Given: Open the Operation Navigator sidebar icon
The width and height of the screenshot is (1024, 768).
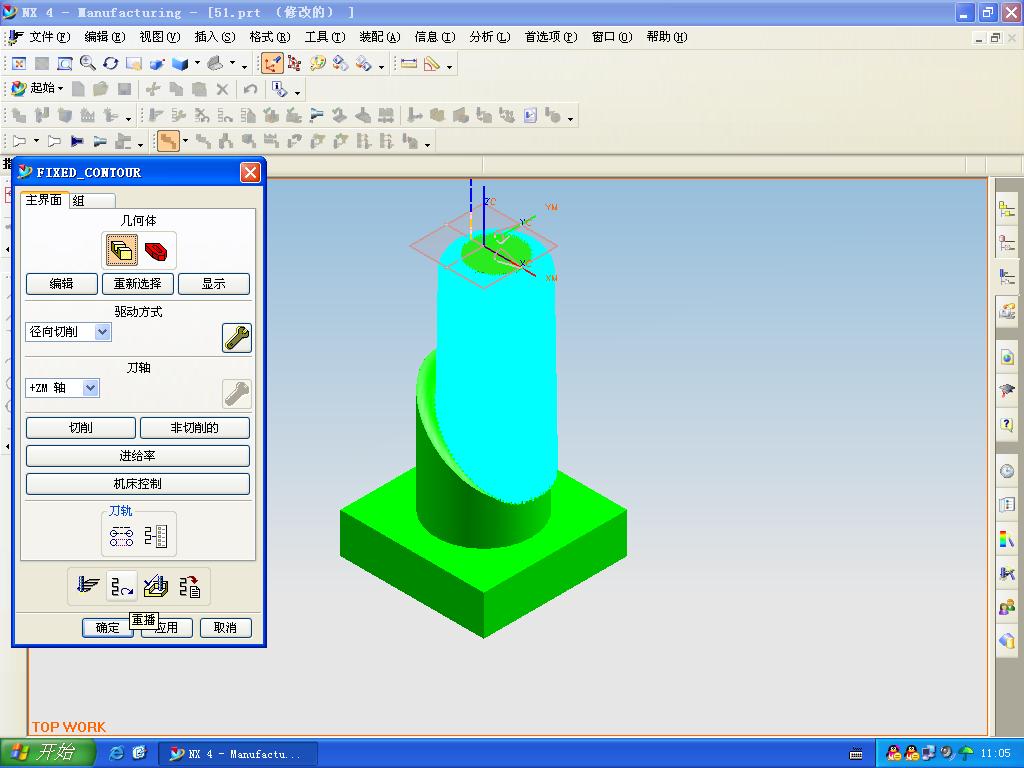Looking at the screenshot, I should (x=1006, y=276).
